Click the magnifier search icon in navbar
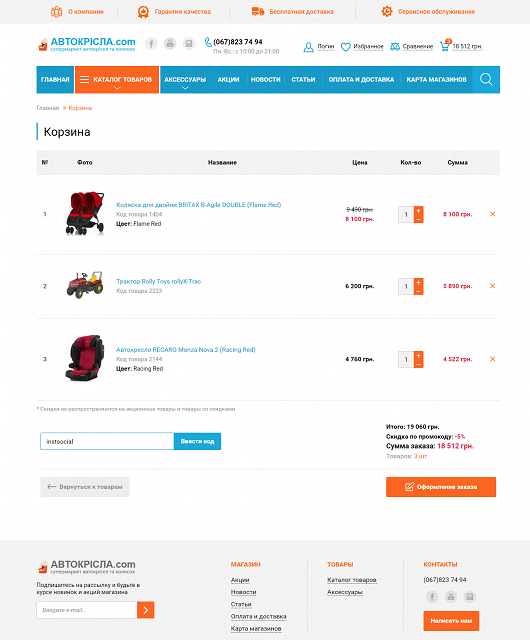Viewport: 530px width, 640px height. 486,79
